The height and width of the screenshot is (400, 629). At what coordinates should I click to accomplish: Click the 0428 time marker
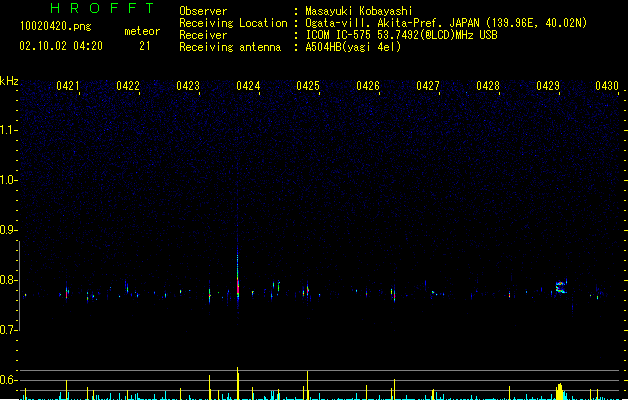pyautogui.click(x=488, y=86)
